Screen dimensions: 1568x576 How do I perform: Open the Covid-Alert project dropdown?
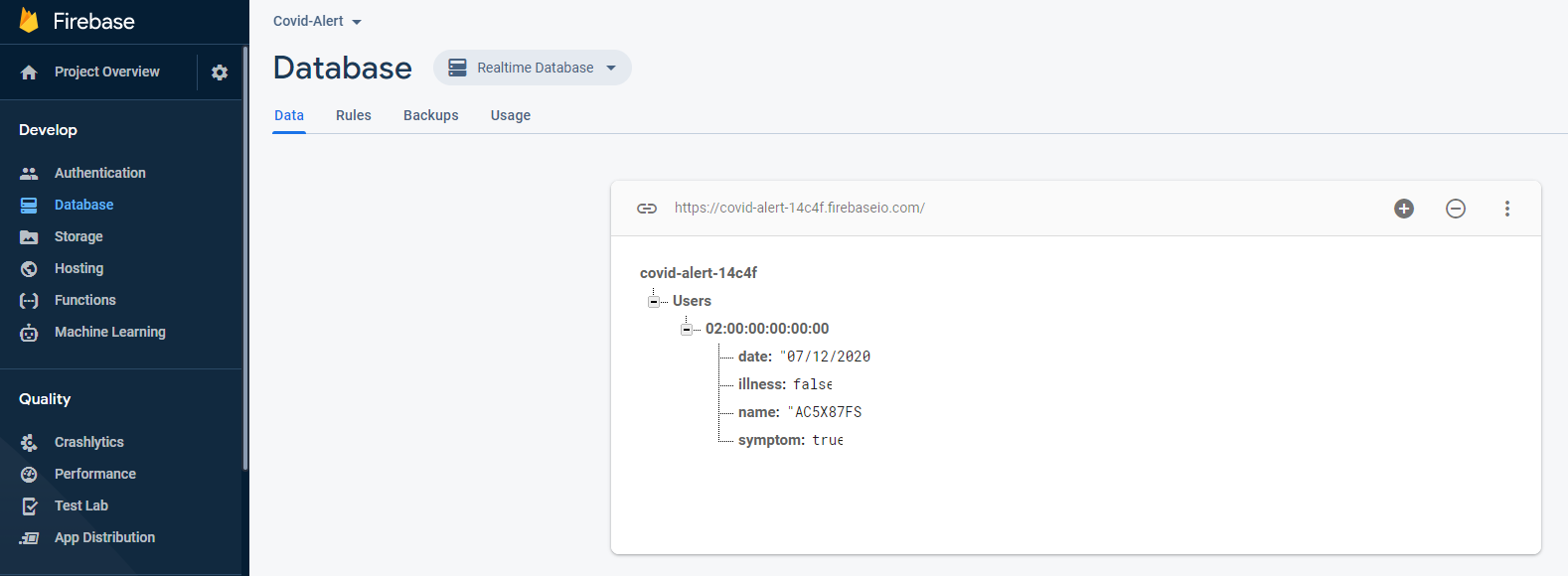[x=318, y=21]
